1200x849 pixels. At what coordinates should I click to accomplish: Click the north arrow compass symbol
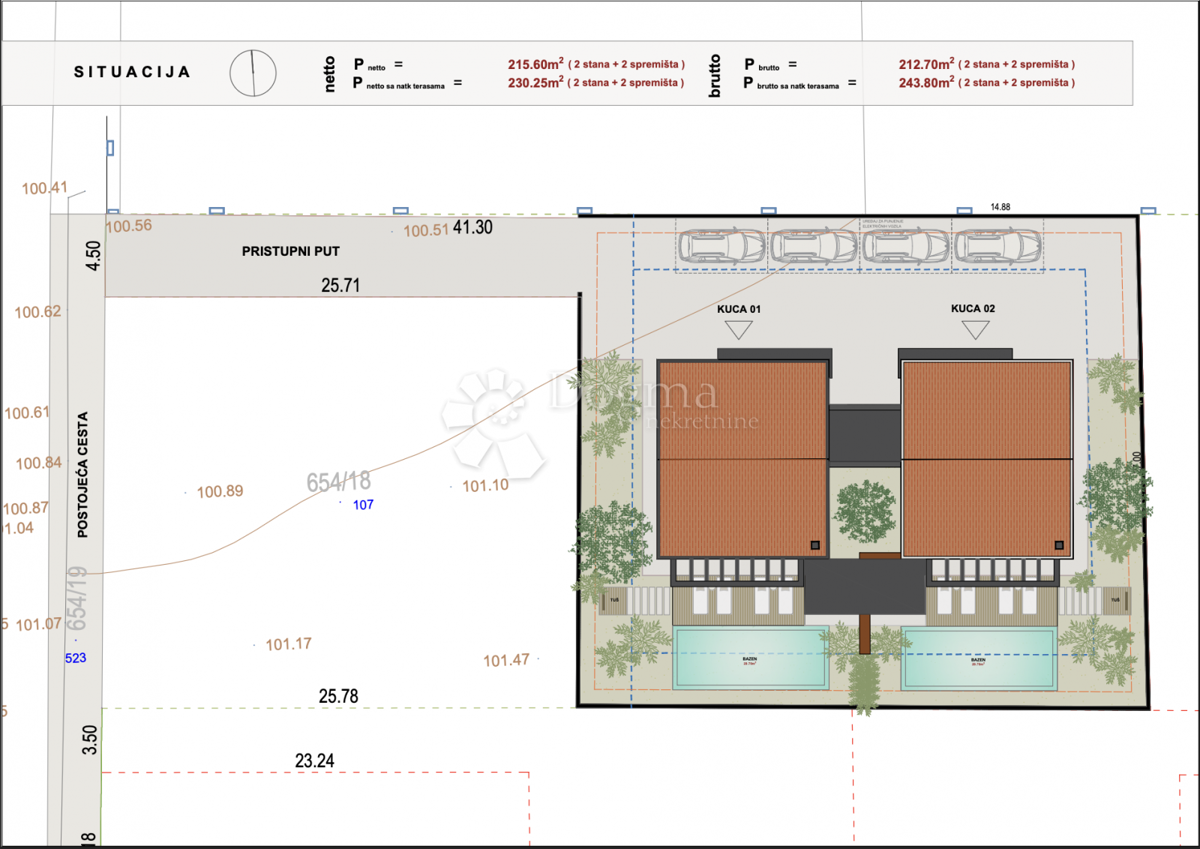tap(253, 72)
